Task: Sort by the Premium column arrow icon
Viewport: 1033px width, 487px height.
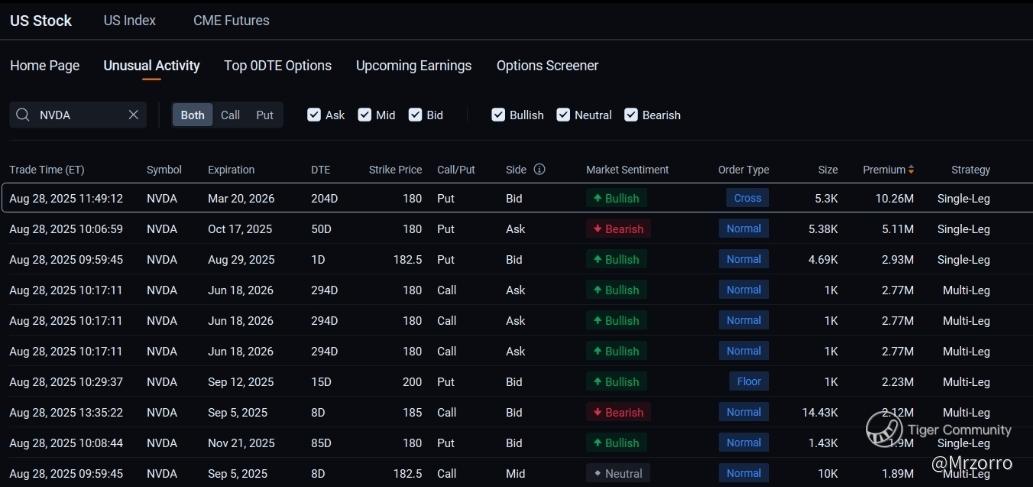Action: pos(911,170)
